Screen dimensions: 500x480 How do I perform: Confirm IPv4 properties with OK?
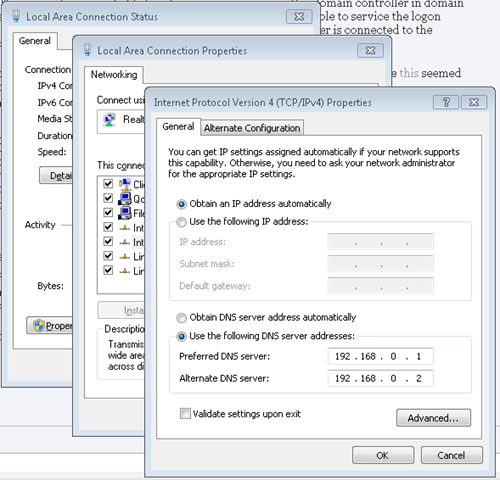tap(383, 455)
